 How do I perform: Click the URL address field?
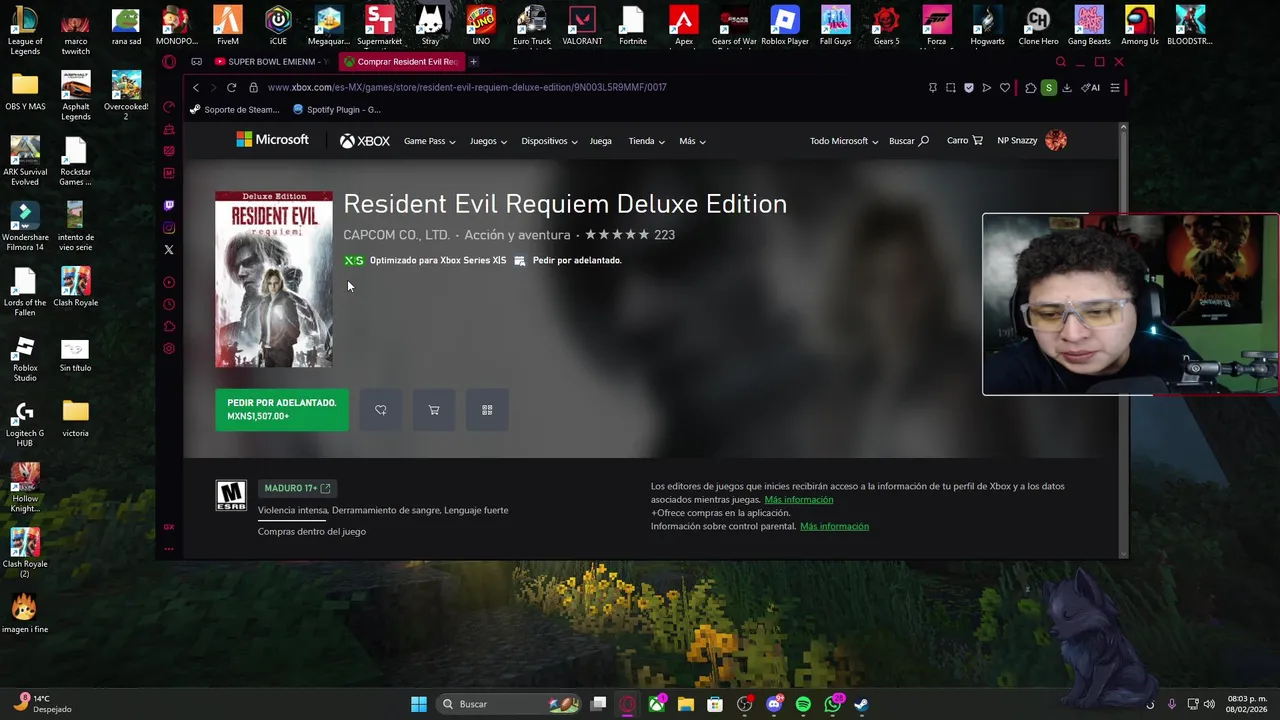click(590, 88)
